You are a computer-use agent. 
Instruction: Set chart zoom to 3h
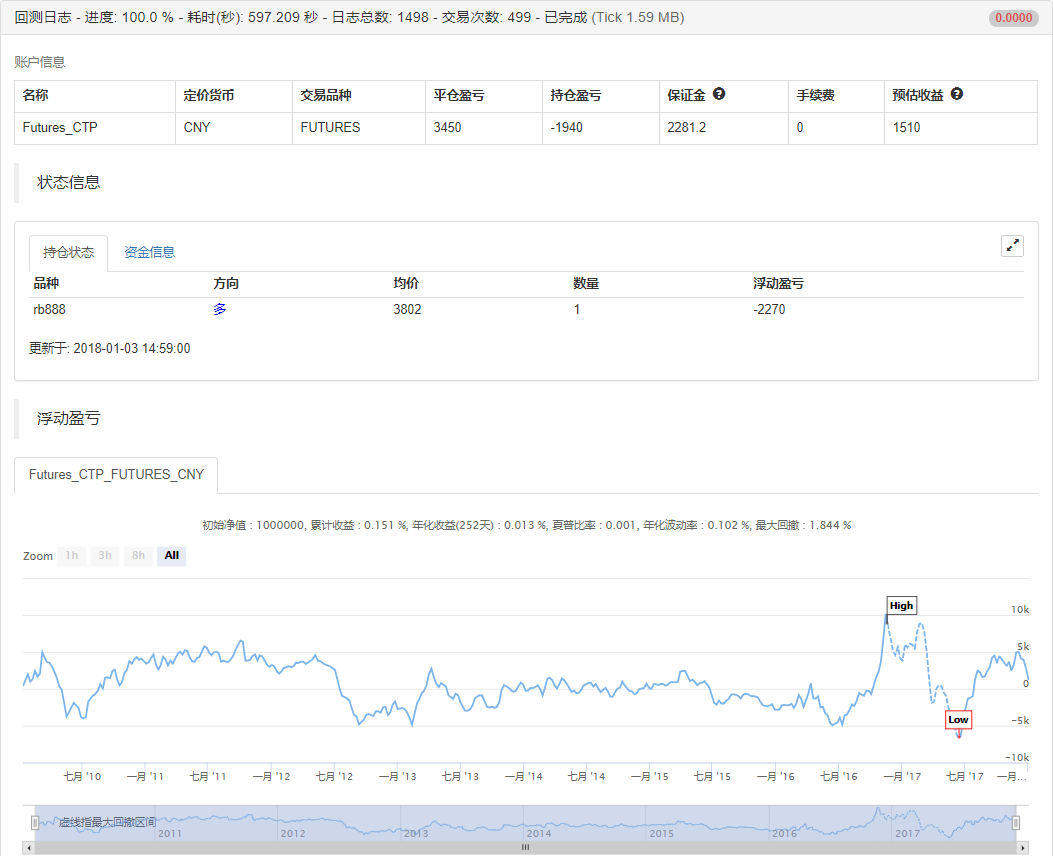[x=105, y=556]
